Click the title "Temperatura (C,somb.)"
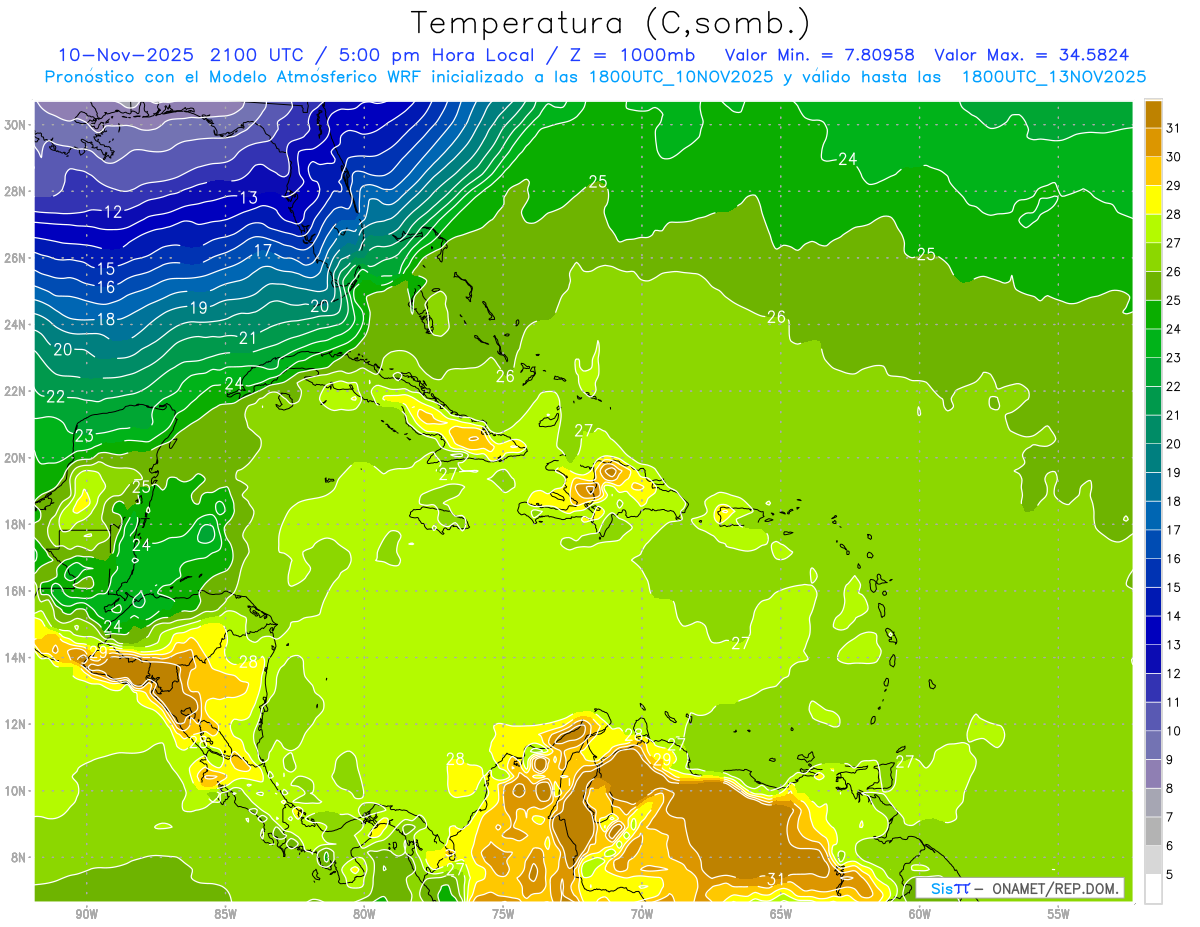This screenshot has height=927, width=1200. pos(611,24)
